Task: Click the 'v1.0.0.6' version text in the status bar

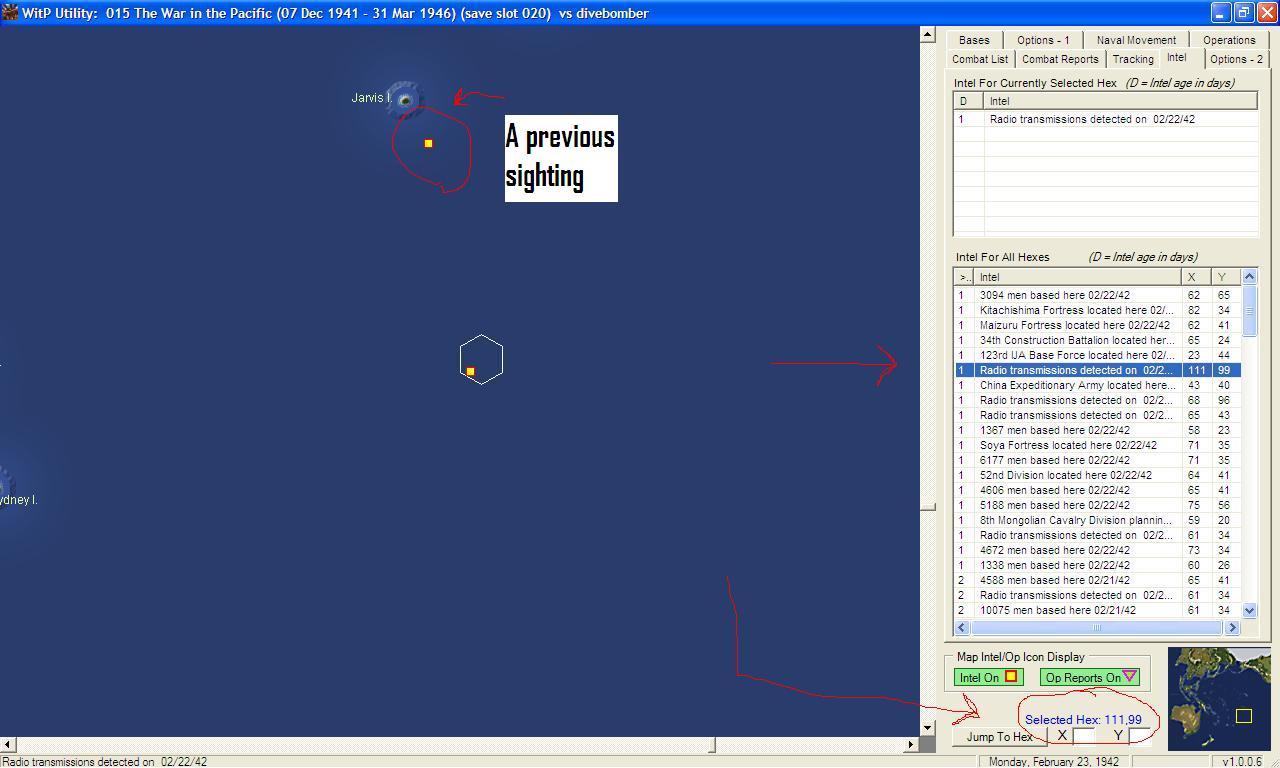Action: coord(1243,761)
